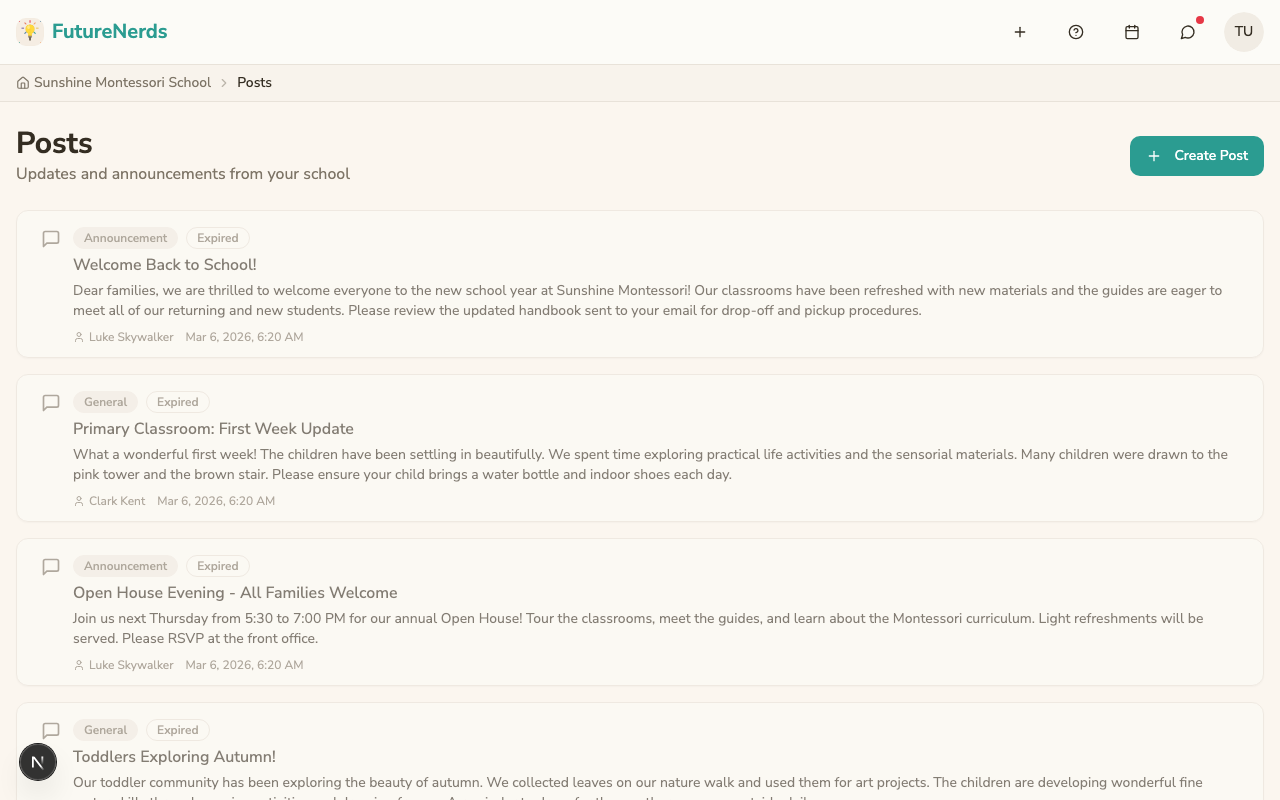Image resolution: width=1280 pixels, height=800 pixels.
Task: Expand the breadcrumb chevron after school name
Action: pos(224,82)
